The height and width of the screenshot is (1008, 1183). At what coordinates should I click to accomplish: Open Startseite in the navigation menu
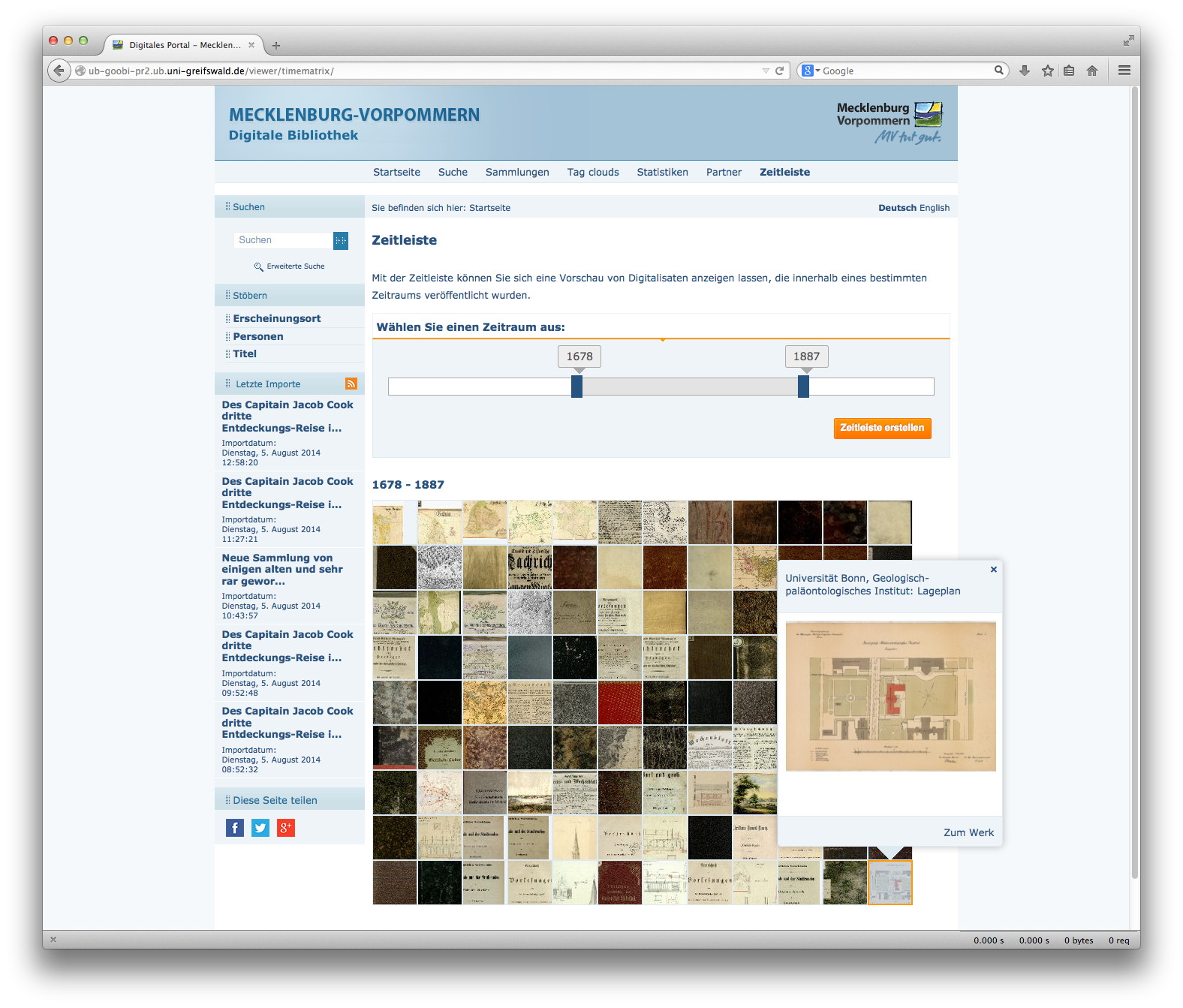click(396, 172)
